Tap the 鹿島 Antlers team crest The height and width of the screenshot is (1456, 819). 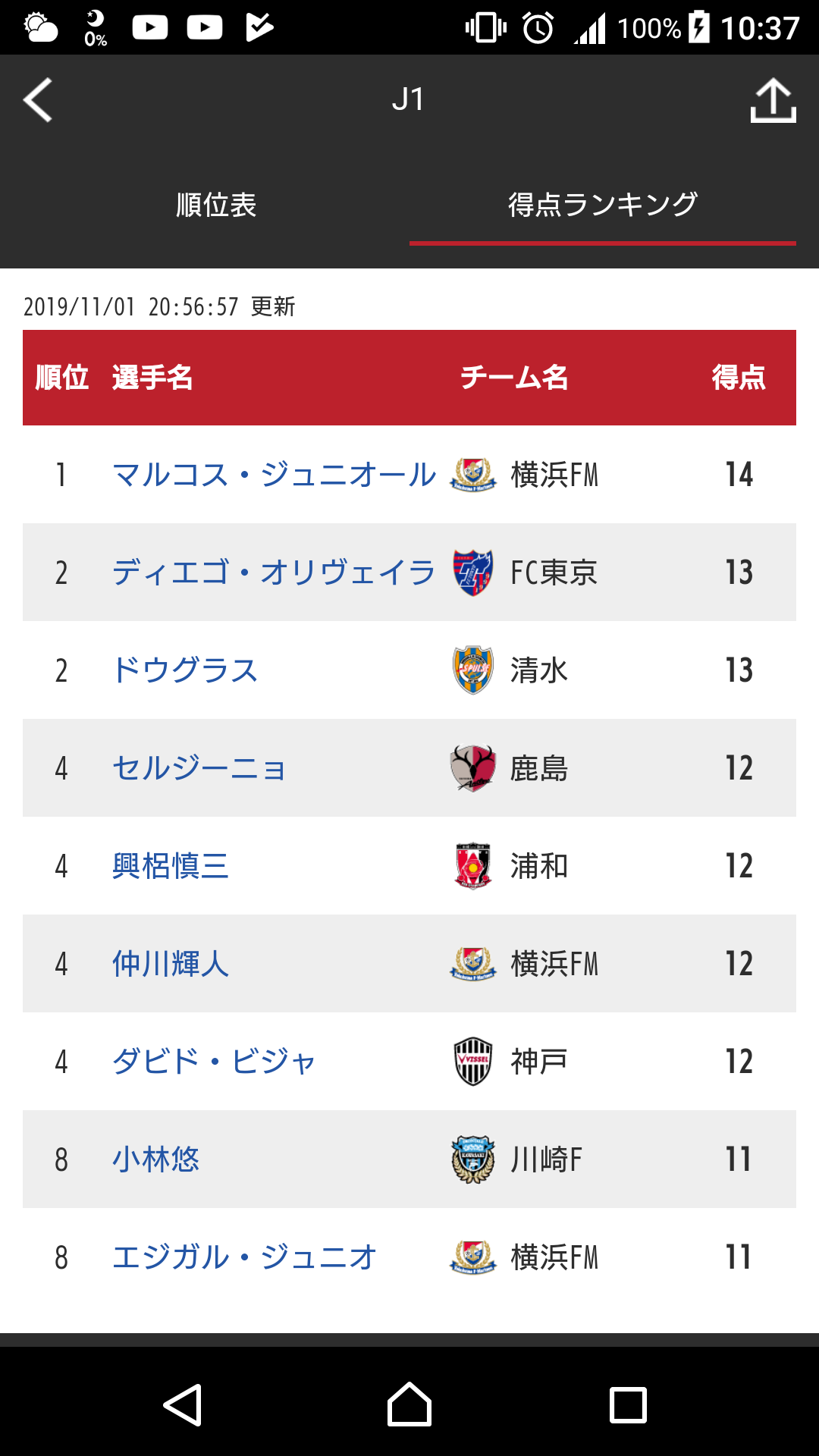473,768
